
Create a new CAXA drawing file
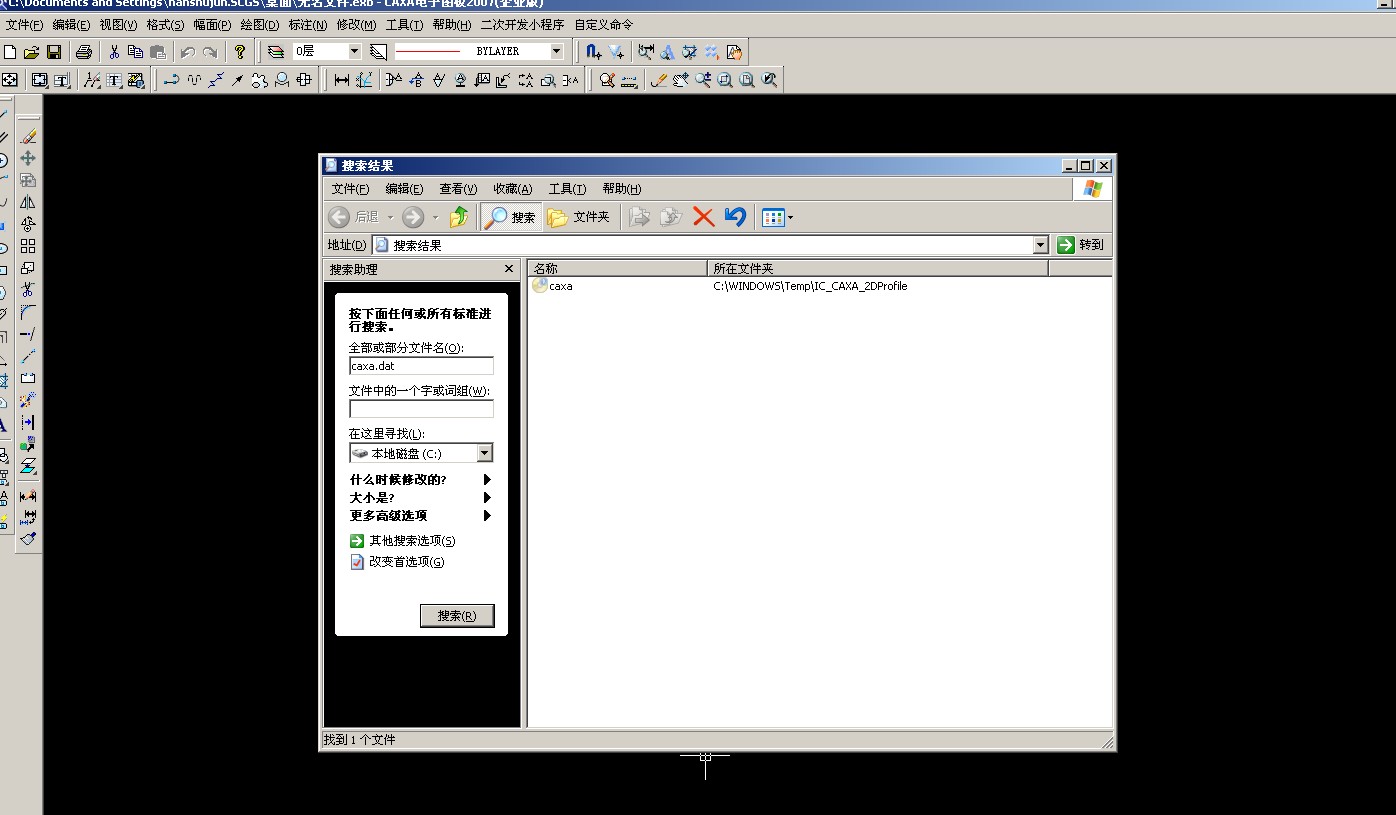[10, 51]
